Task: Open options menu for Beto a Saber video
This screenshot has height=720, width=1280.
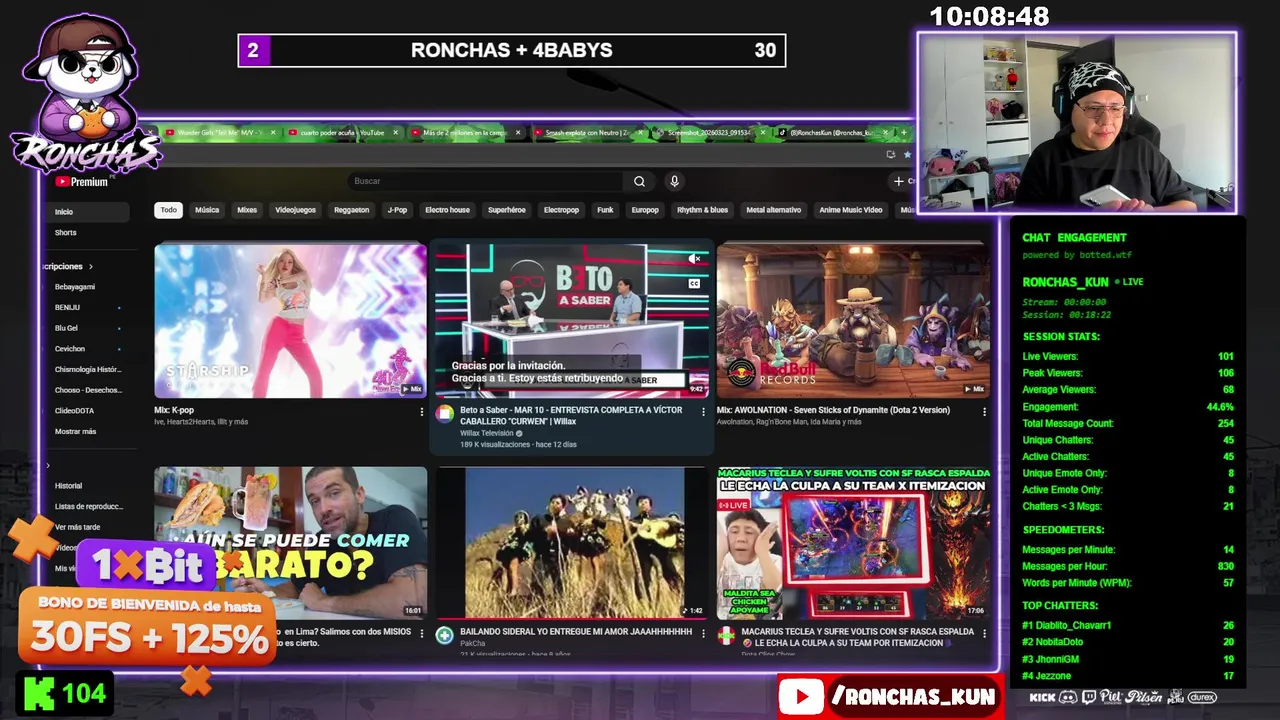Action: (703, 411)
